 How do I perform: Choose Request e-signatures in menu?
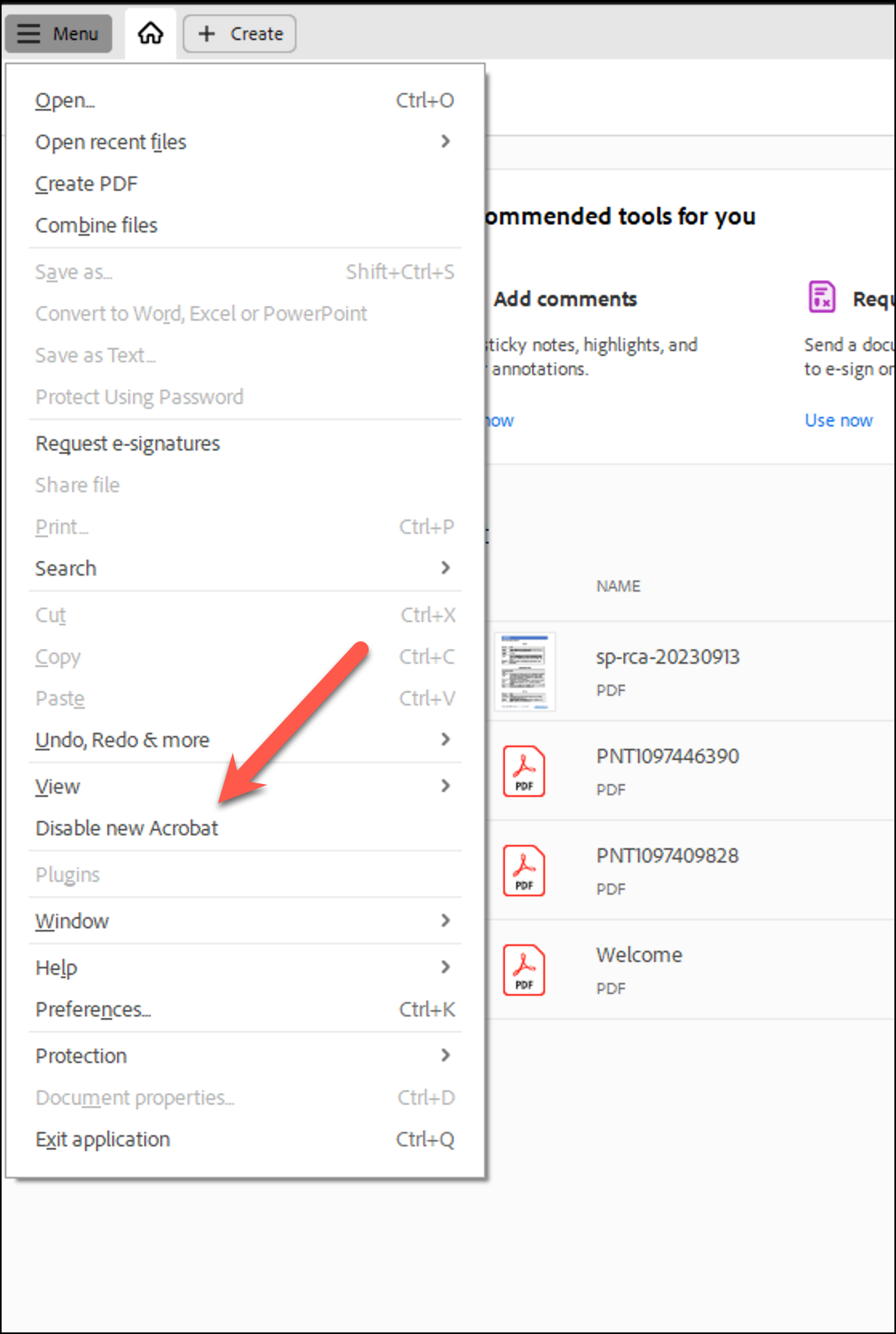[244, 443]
